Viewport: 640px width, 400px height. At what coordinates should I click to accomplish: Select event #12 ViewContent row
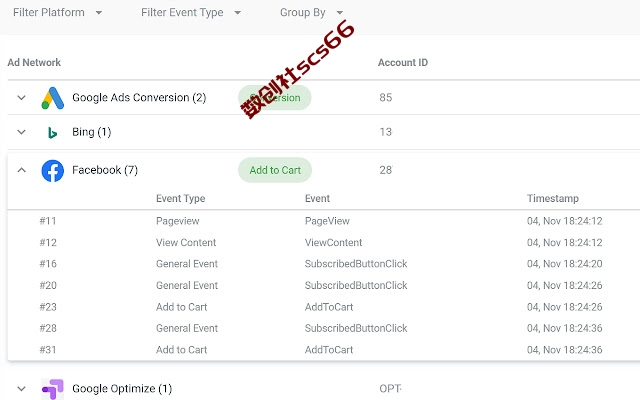tap(324, 242)
